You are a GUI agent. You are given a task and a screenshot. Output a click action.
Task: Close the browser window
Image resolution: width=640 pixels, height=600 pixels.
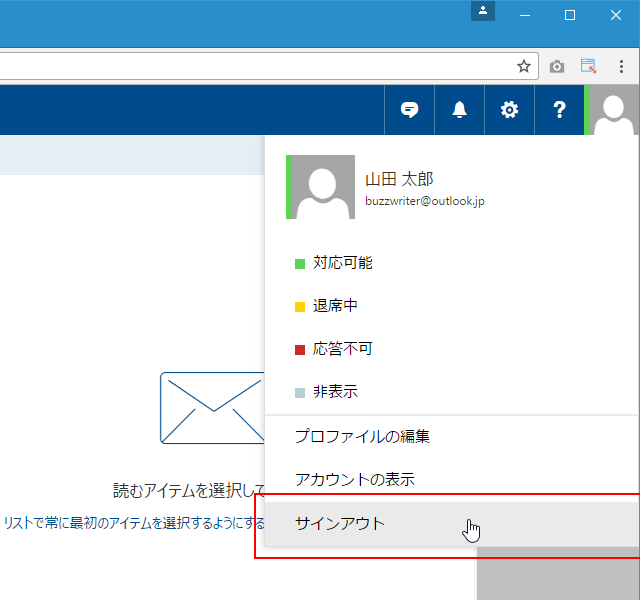pos(616,16)
